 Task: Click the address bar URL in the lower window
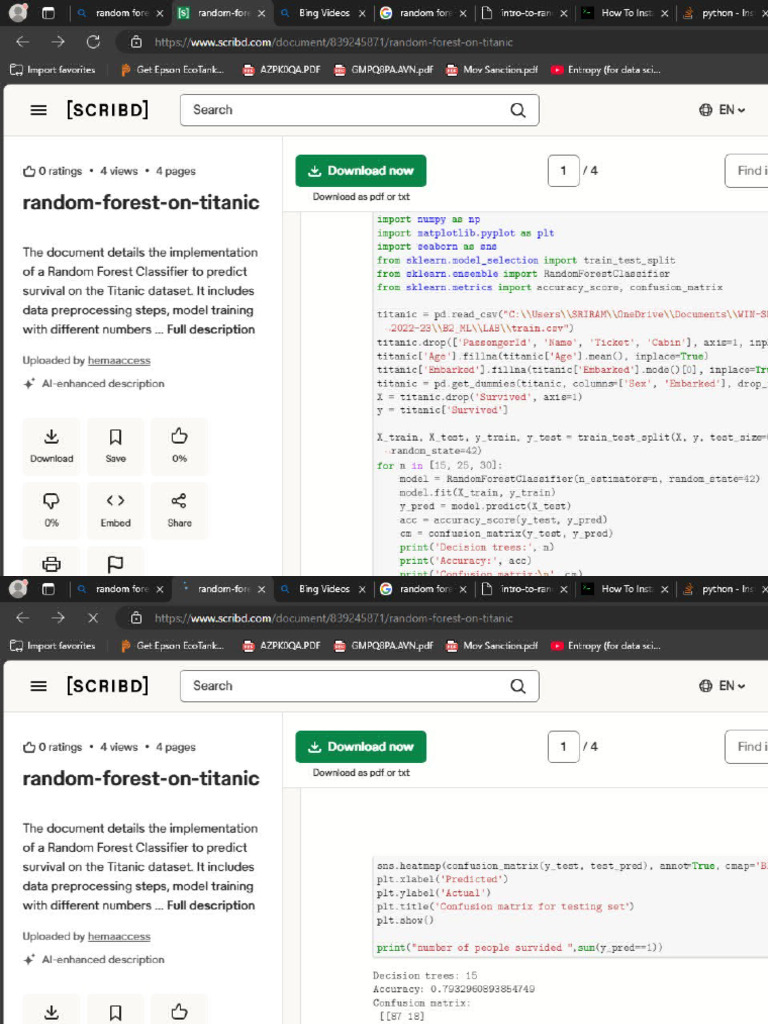[334, 618]
